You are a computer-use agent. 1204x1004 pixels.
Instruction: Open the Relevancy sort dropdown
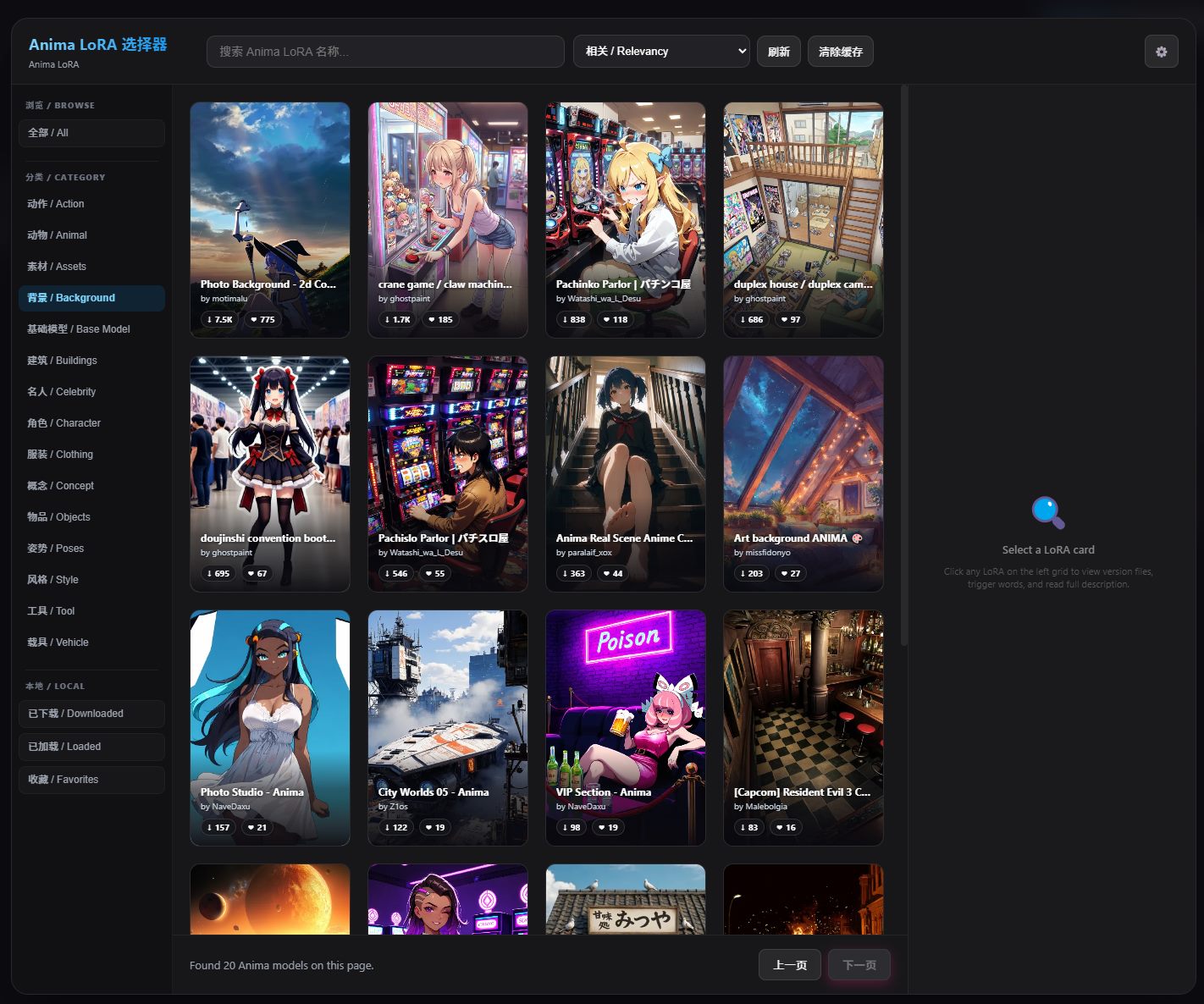661,52
